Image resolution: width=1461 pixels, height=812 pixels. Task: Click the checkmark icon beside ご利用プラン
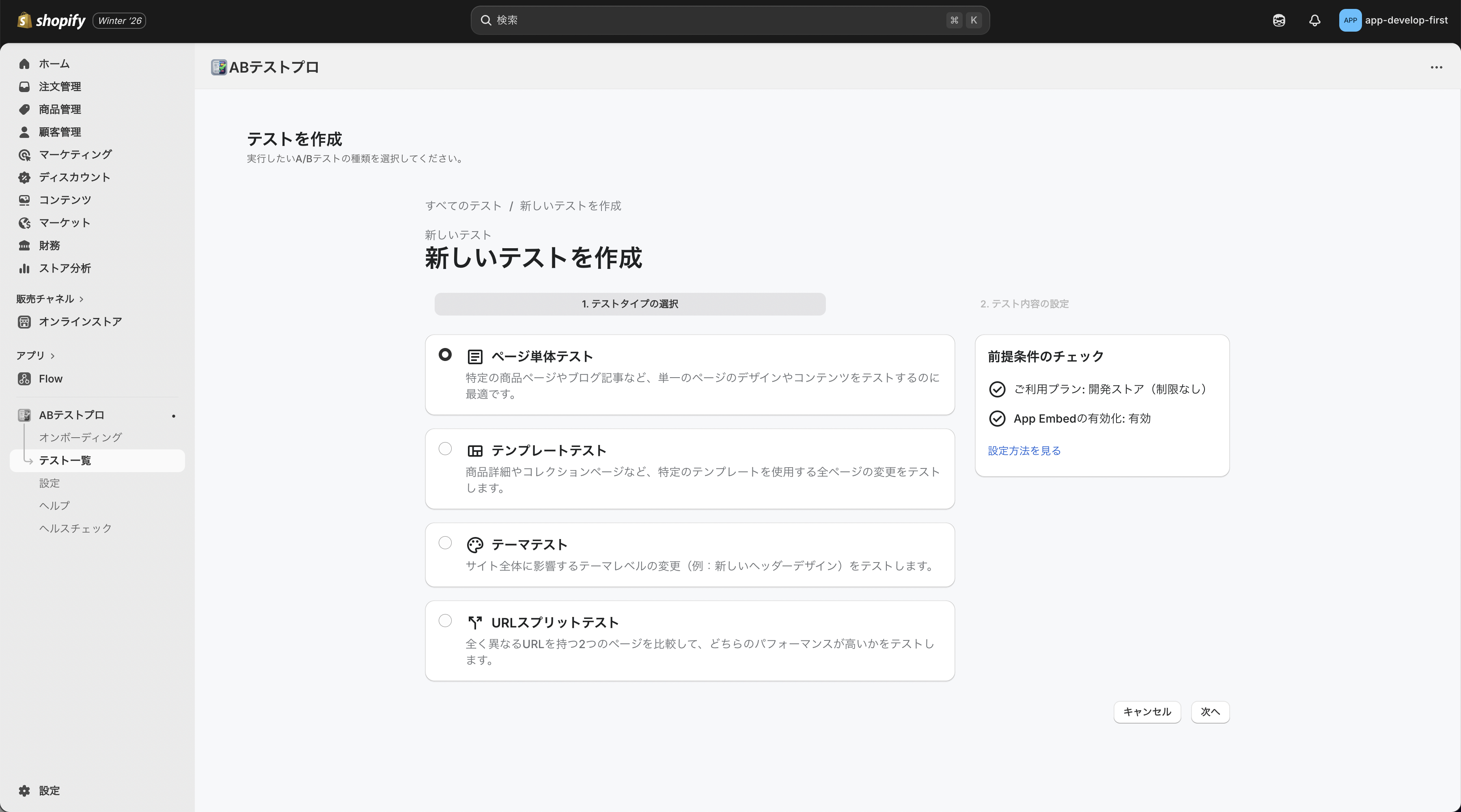pyautogui.click(x=996, y=389)
